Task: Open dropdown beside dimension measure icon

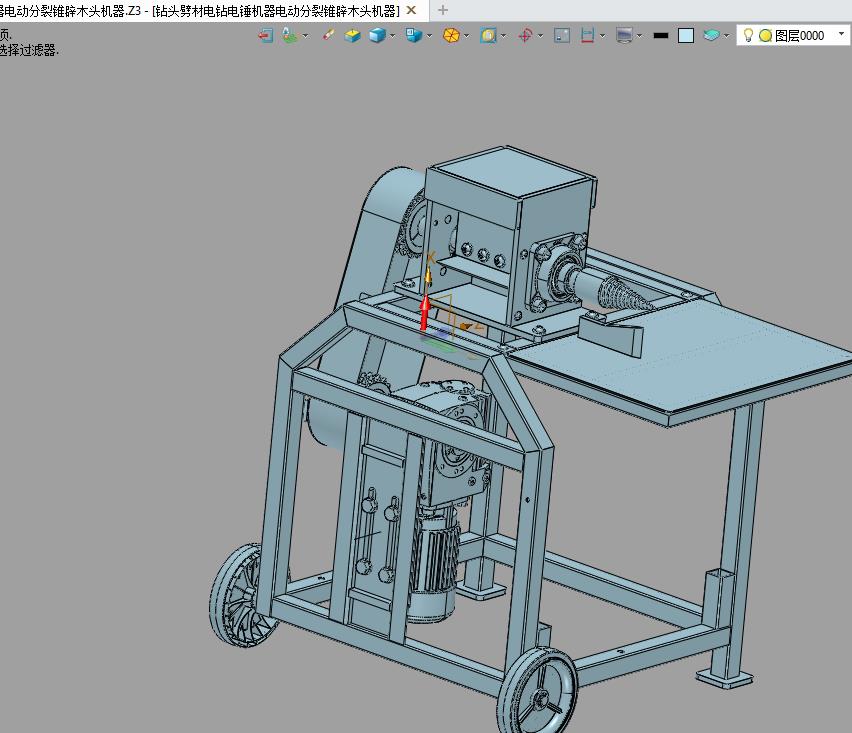Action: (603, 36)
